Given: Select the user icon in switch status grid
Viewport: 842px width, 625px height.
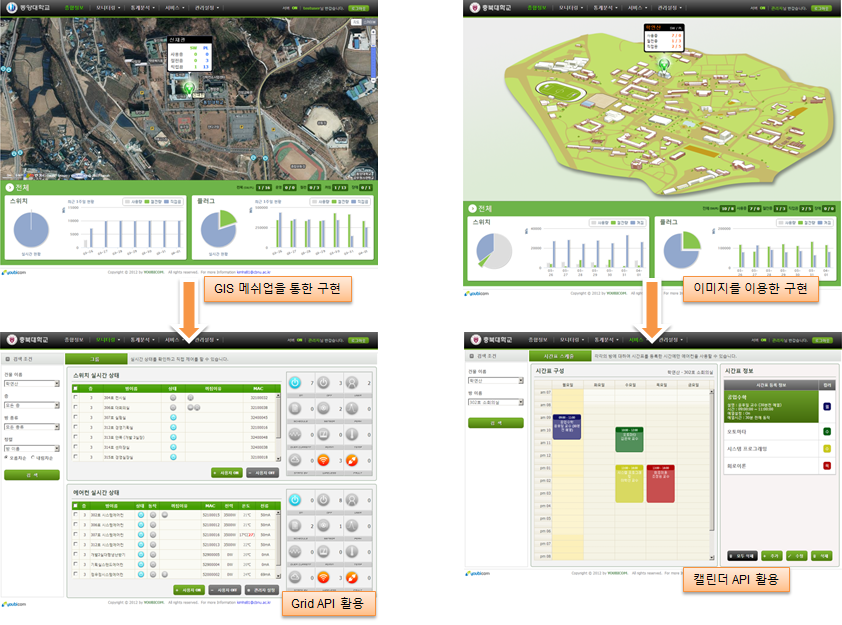Looking at the screenshot, I should click(351, 383).
